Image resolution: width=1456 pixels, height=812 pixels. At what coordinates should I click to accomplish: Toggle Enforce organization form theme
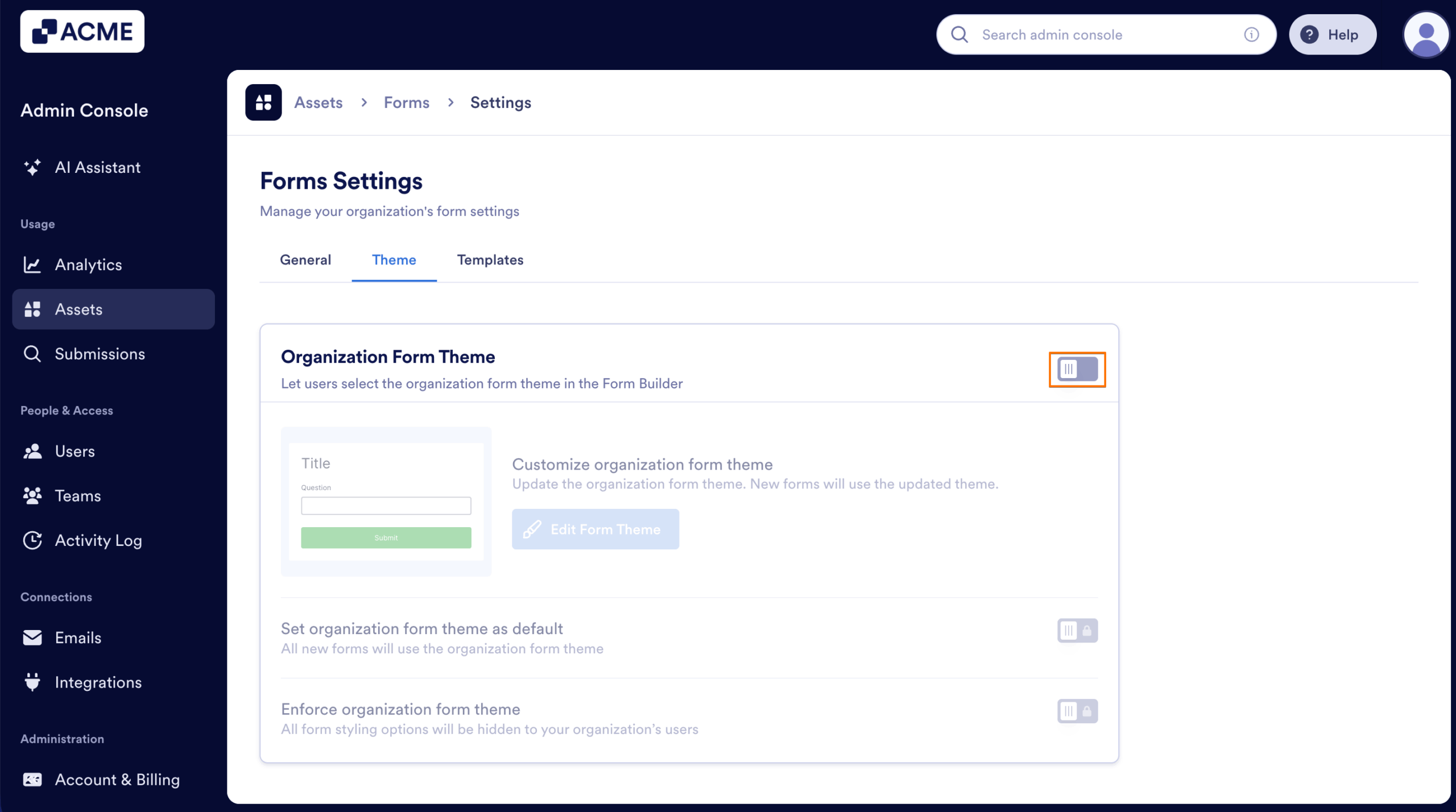coord(1077,711)
